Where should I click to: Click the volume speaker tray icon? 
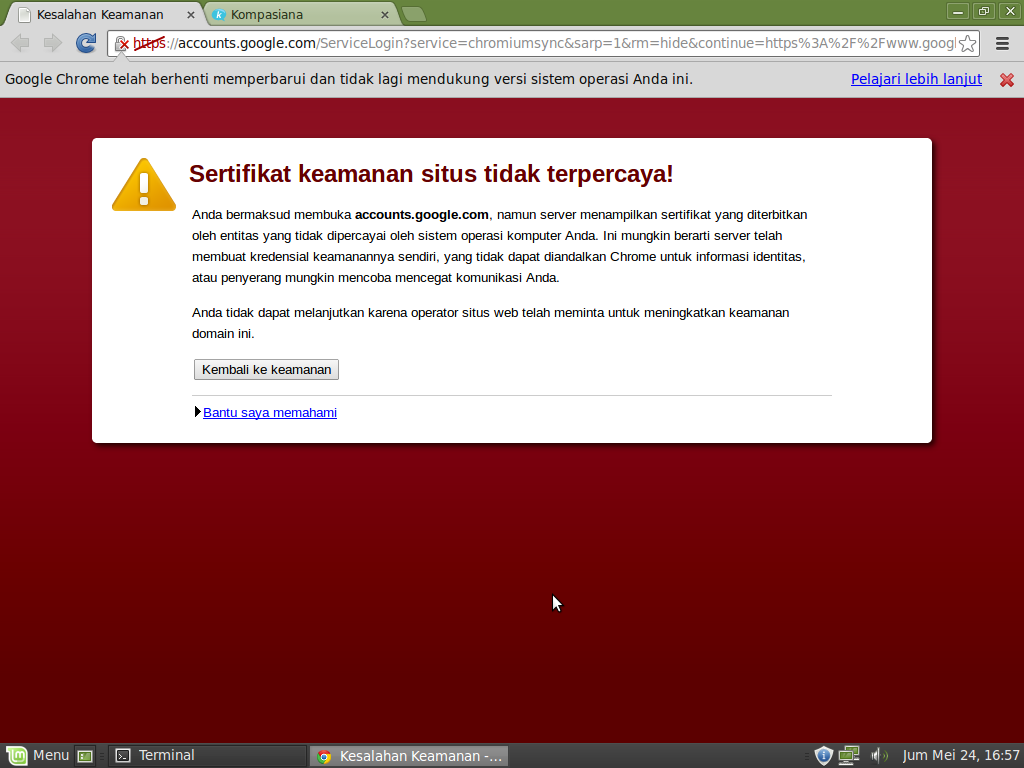(x=879, y=755)
